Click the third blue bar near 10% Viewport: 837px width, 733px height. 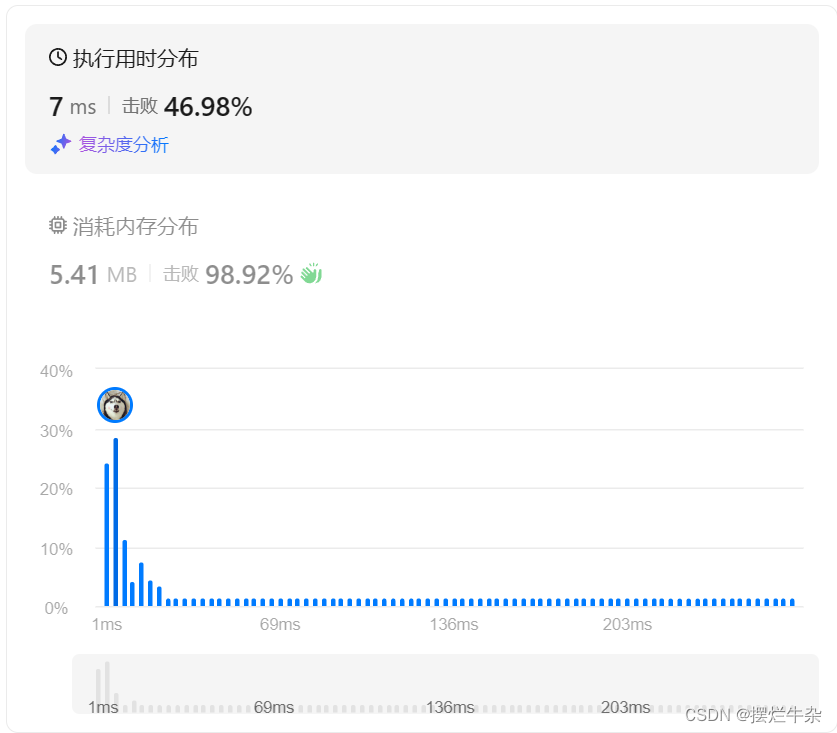[124, 573]
